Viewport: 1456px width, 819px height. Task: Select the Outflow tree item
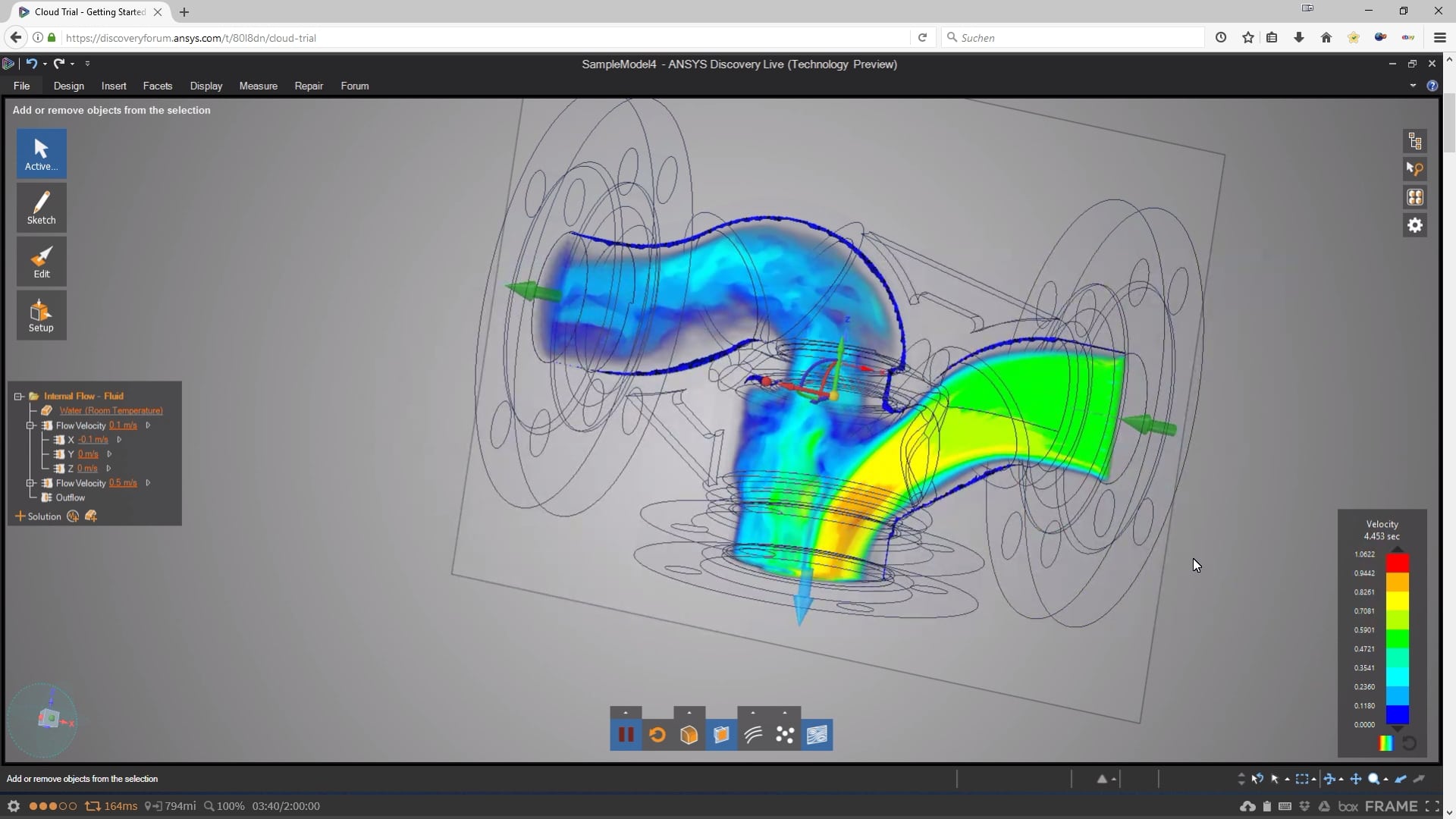coord(70,497)
